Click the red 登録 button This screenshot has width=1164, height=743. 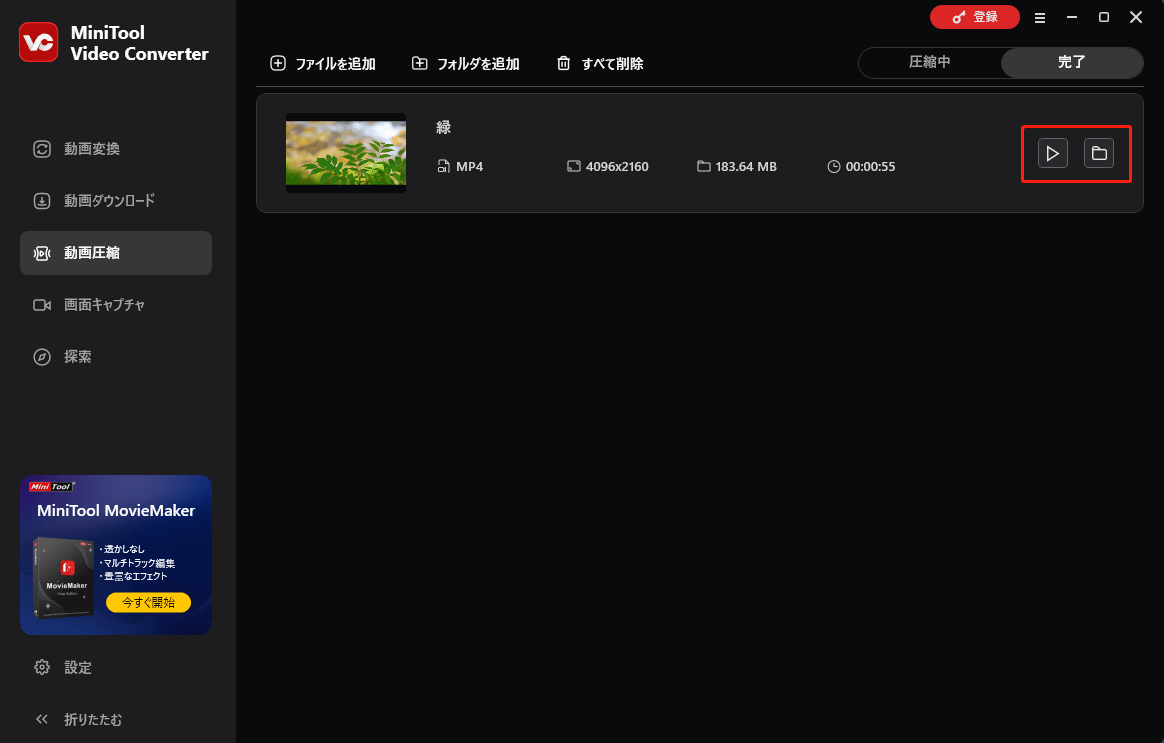pyautogui.click(x=975, y=17)
